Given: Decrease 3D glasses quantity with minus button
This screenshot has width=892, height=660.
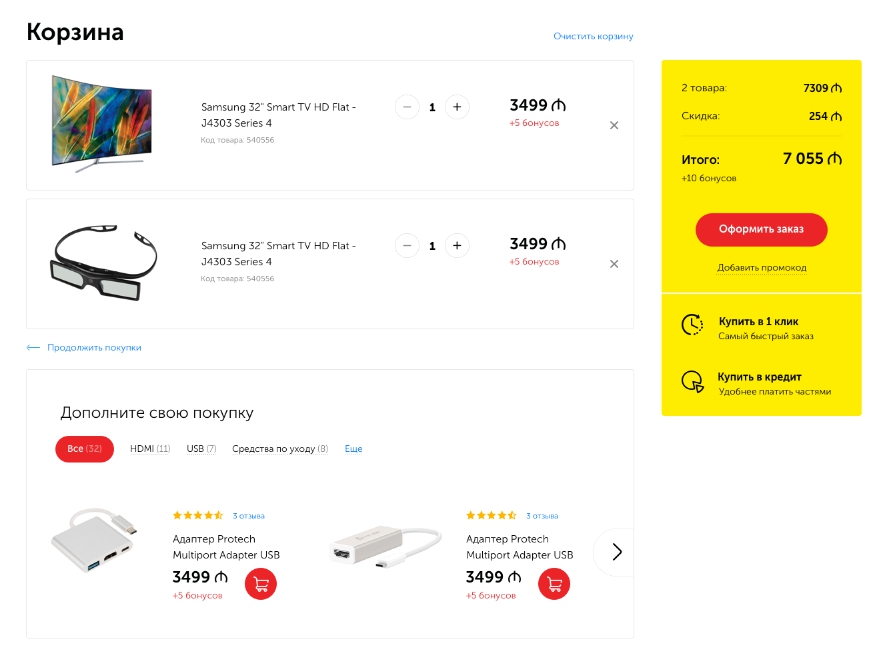Looking at the screenshot, I should (407, 246).
